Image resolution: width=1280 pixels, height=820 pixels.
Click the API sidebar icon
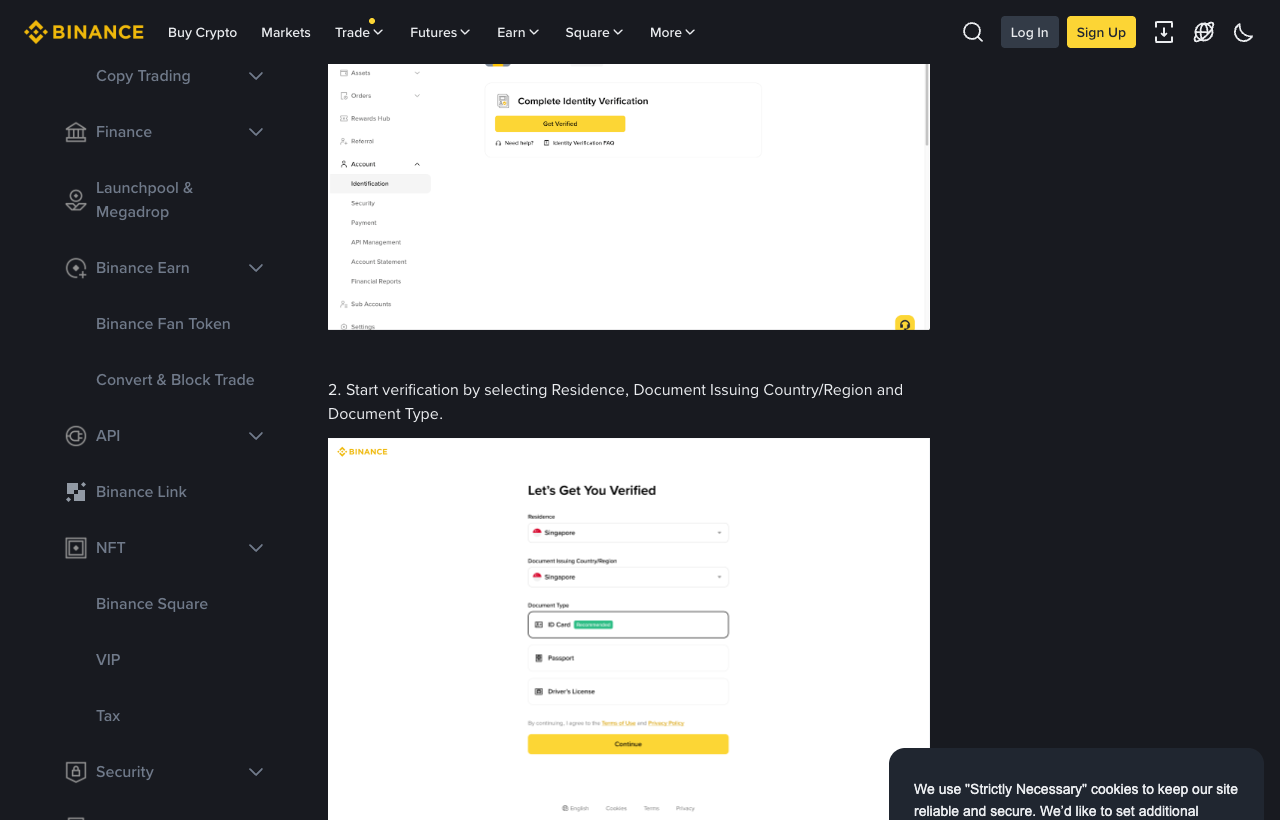(x=76, y=436)
